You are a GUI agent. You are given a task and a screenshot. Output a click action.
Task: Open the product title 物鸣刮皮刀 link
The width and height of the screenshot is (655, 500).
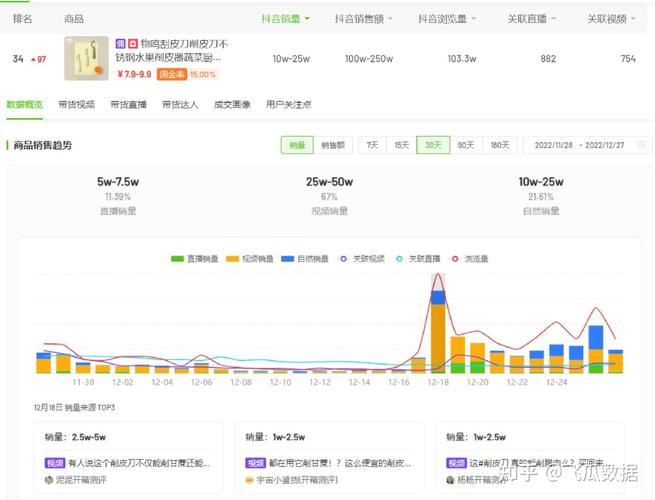tap(172, 51)
